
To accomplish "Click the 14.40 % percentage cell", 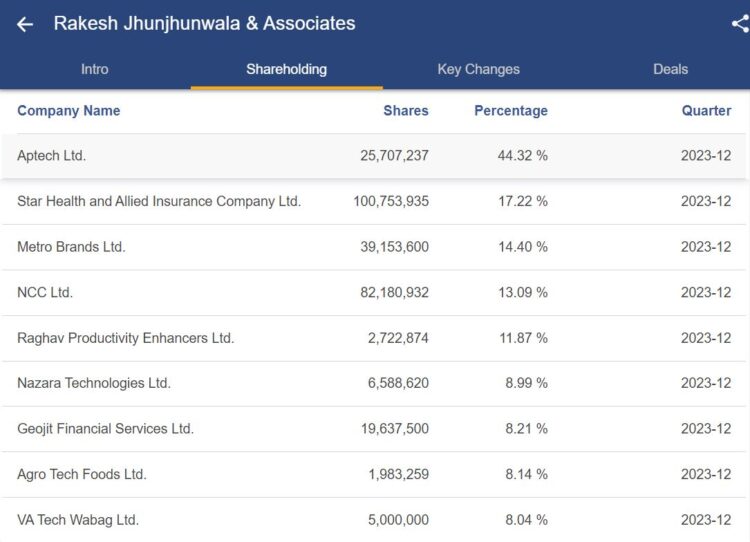I will pyautogui.click(x=523, y=247).
